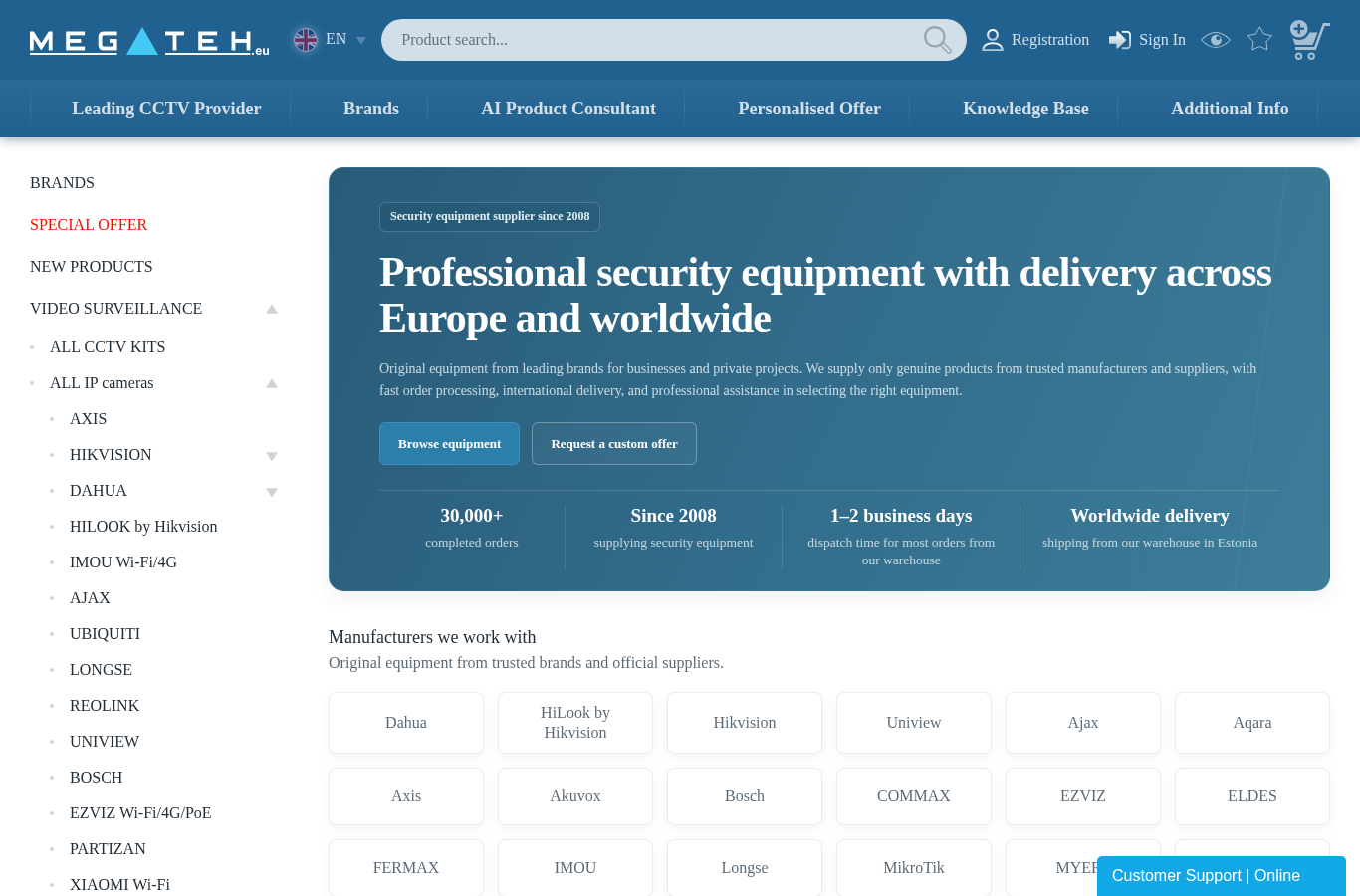Select IMOU Wi-Fi/4G sidebar item

(x=123, y=562)
